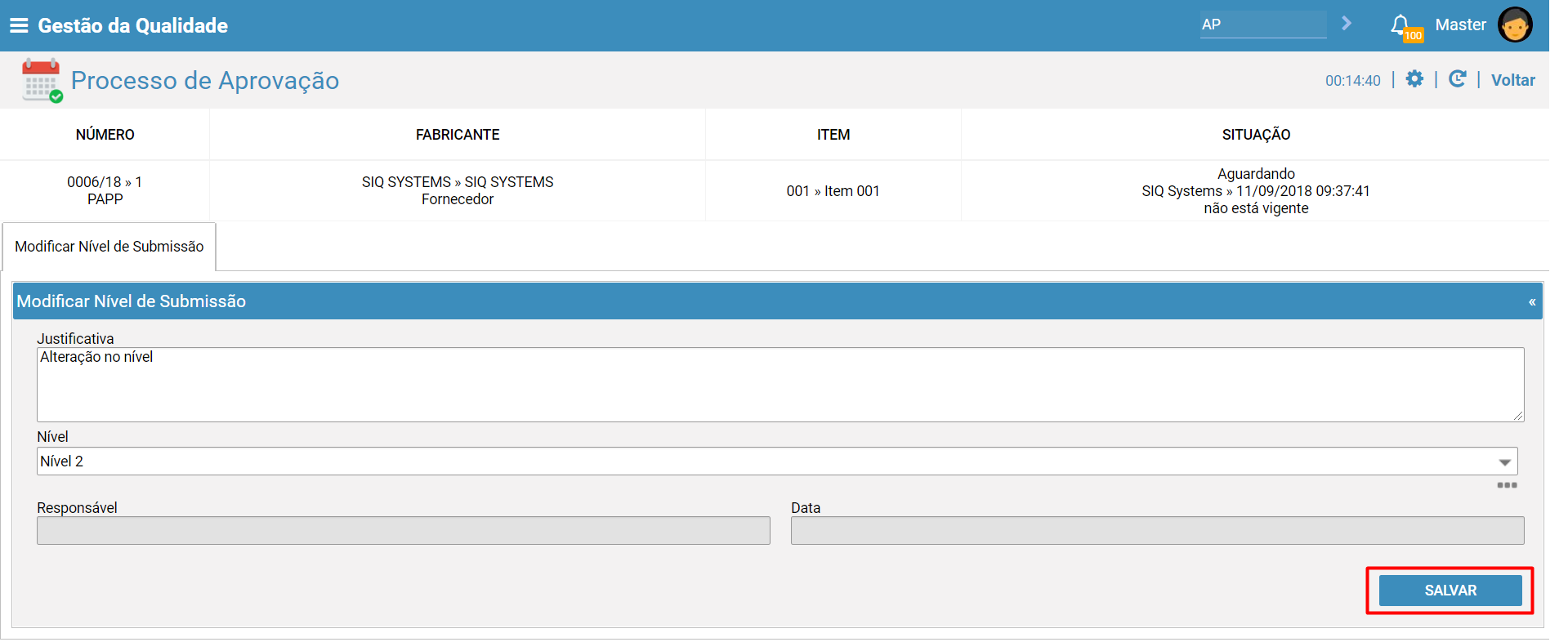The height and width of the screenshot is (642, 1568).
Task: Open the Nível dropdown arrow
Action: (x=1504, y=461)
